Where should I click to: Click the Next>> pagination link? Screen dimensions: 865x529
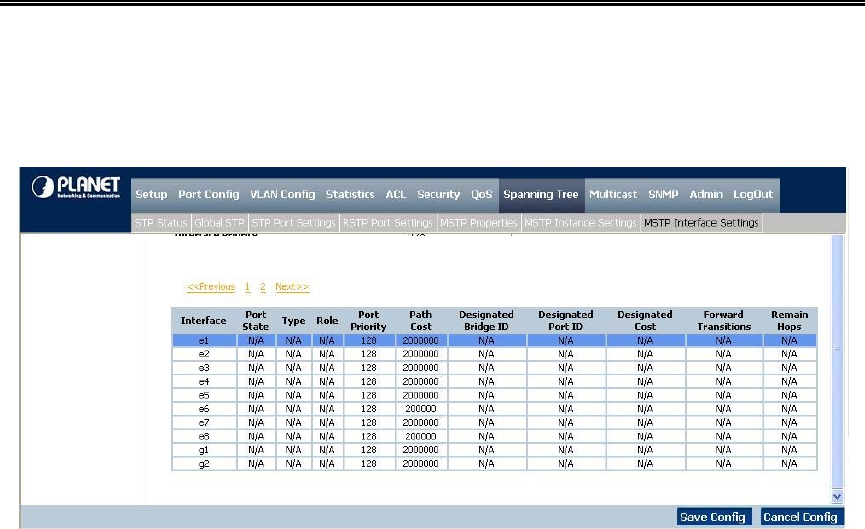(x=292, y=287)
